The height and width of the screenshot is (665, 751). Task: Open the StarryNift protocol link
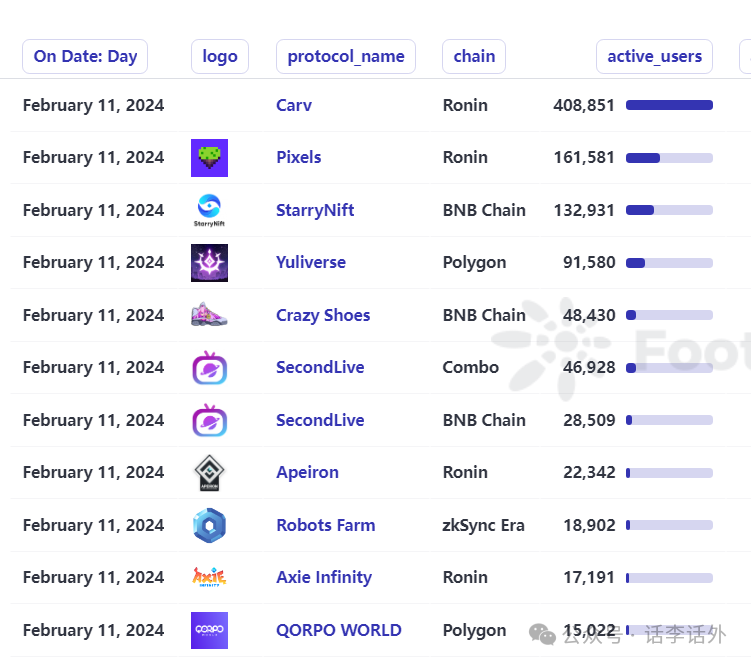(x=315, y=210)
